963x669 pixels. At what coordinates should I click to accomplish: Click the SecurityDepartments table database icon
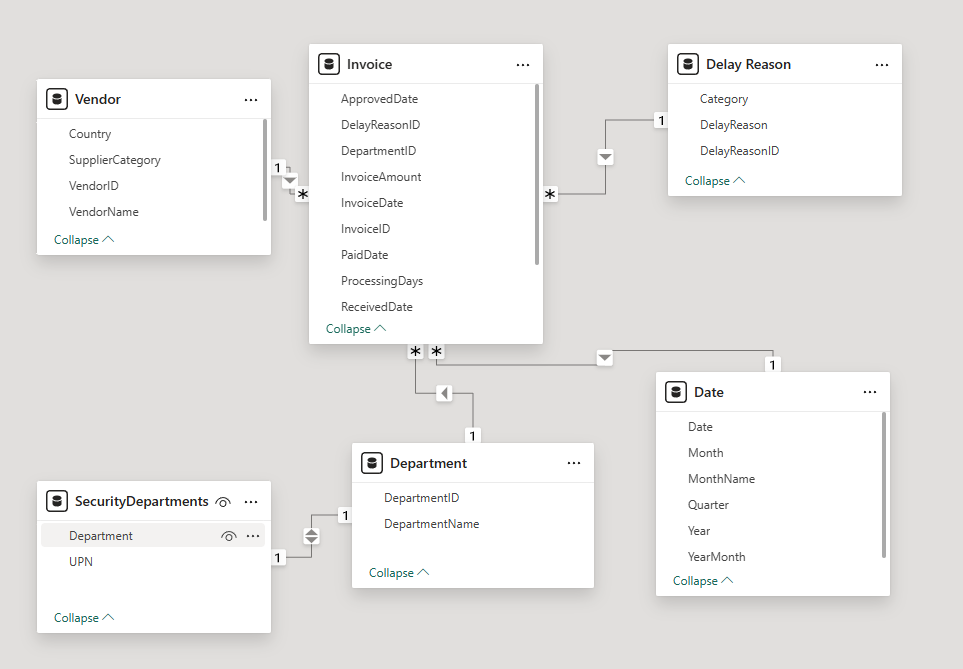tap(57, 501)
